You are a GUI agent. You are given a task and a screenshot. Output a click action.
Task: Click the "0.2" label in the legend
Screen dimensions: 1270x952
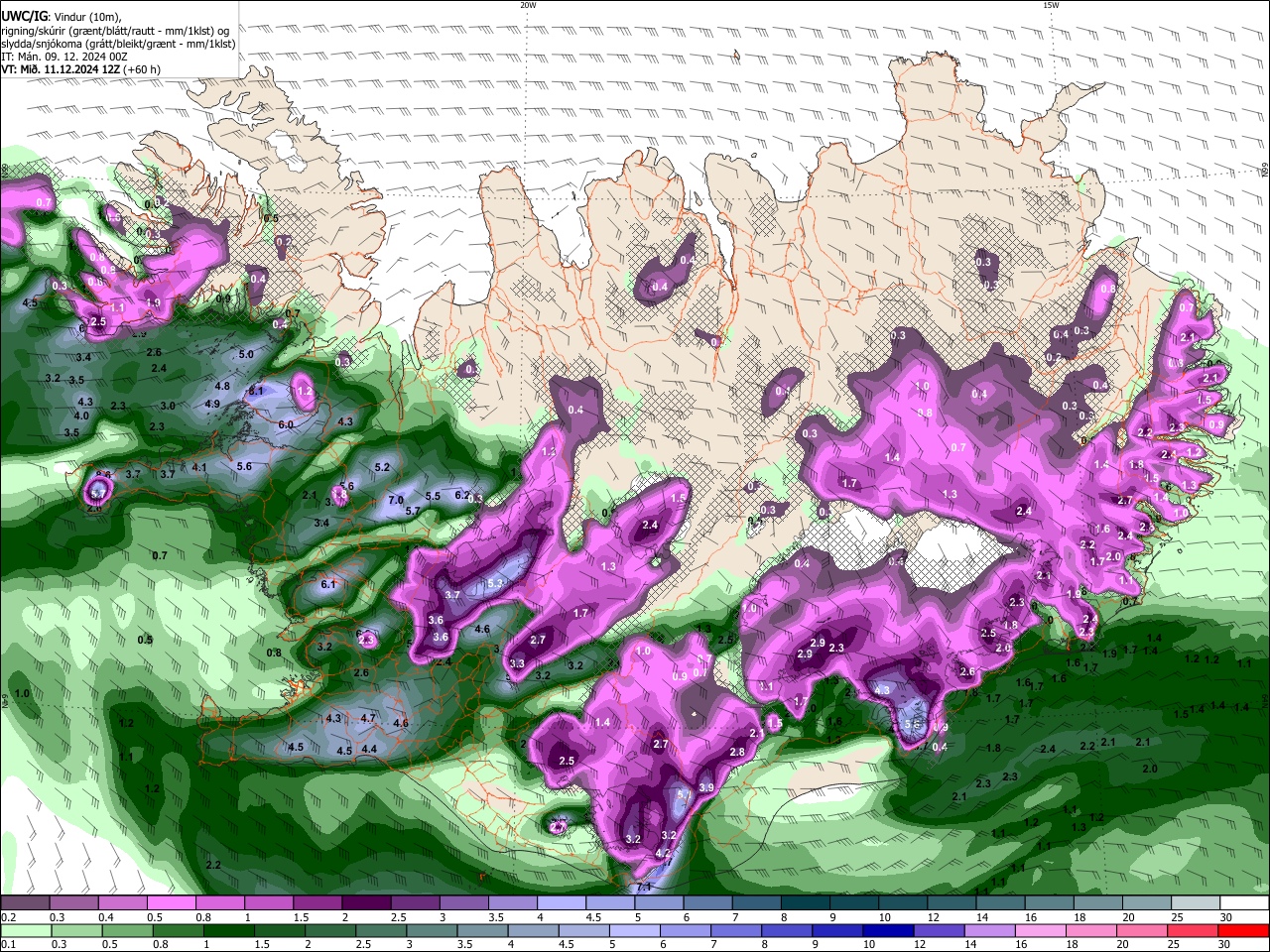[x=9, y=917]
